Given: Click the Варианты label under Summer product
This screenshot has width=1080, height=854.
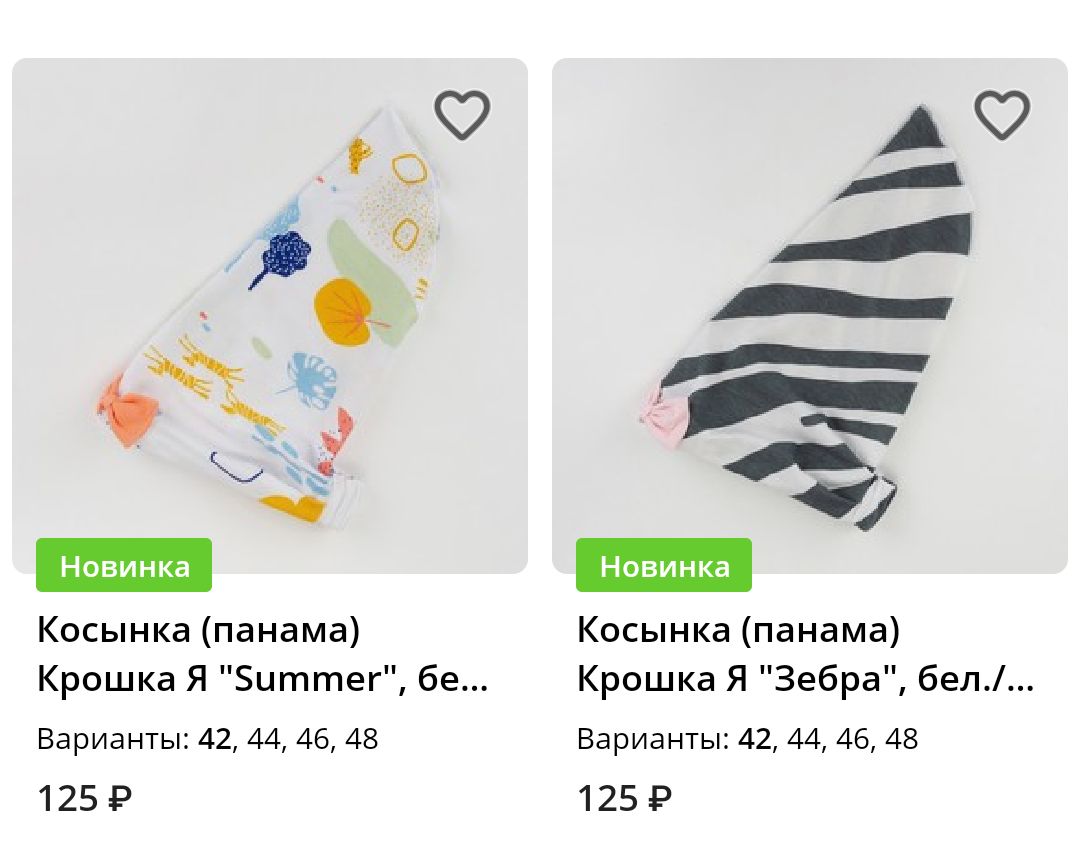Looking at the screenshot, I should pyautogui.click(x=113, y=739).
